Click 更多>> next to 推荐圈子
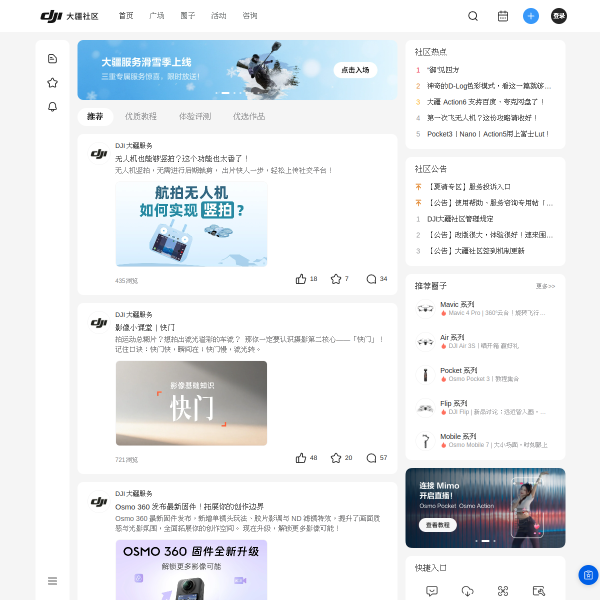600x600 pixels. coord(545,286)
